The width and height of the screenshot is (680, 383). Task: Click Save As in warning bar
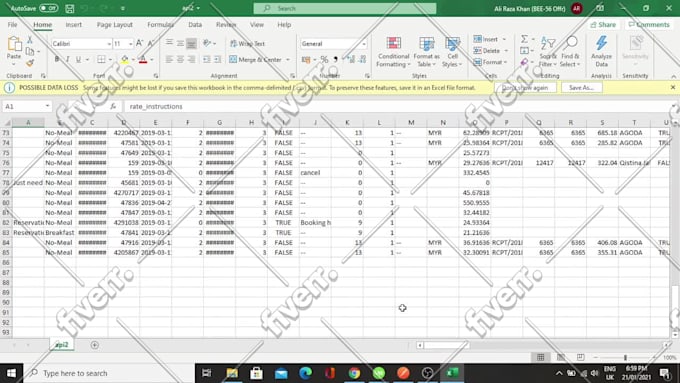[581, 88]
